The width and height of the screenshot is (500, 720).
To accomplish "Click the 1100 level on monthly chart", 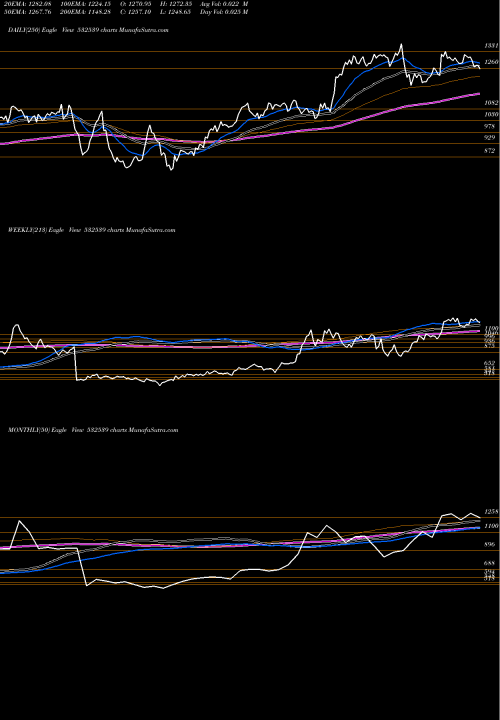I will (491, 526).
